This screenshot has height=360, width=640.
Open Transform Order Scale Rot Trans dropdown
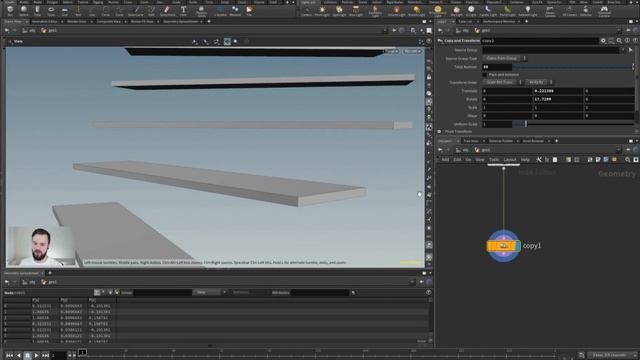(x=502, y=82)
